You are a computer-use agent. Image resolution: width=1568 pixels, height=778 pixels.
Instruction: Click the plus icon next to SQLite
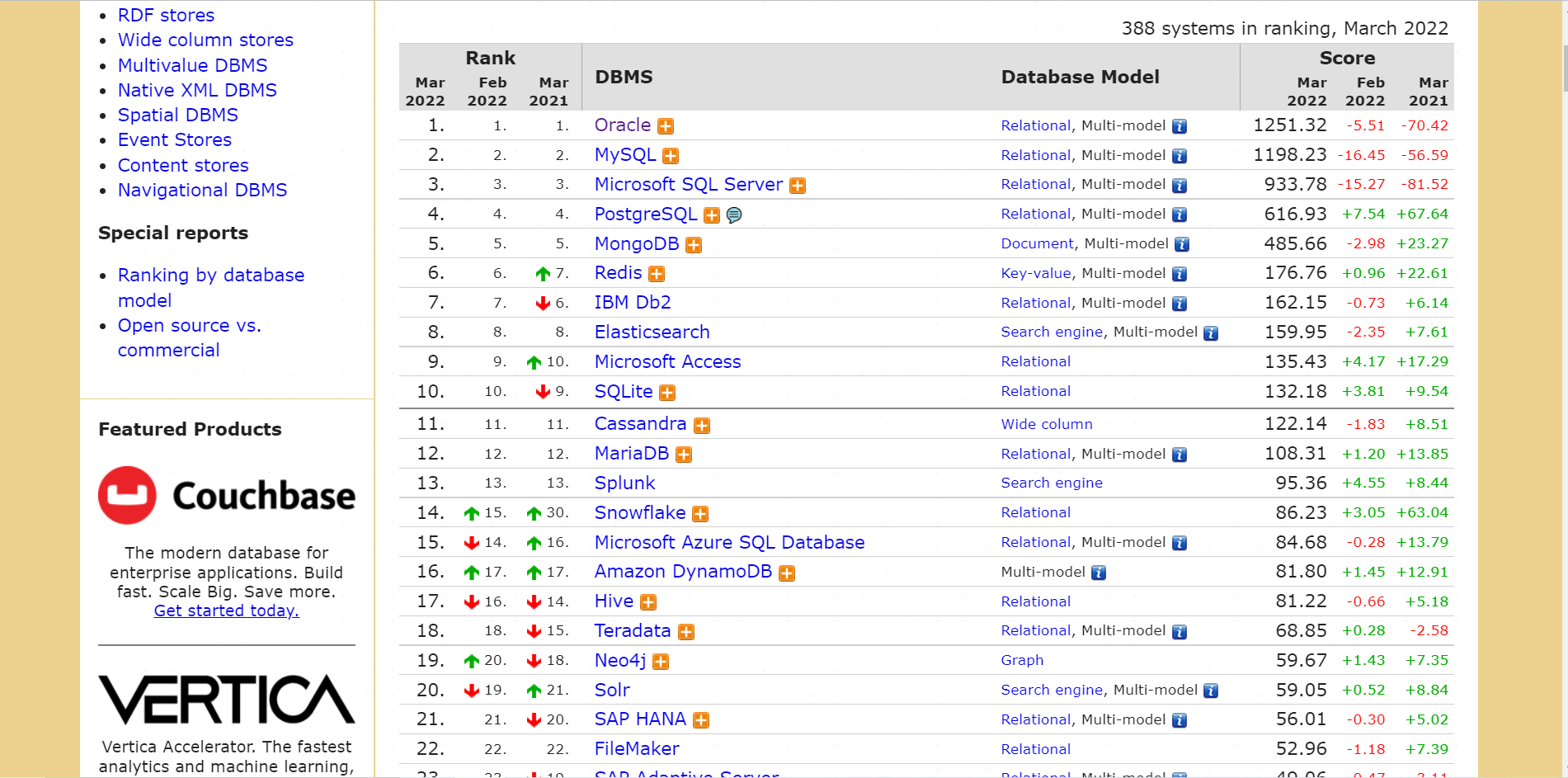tap(667, 393)
